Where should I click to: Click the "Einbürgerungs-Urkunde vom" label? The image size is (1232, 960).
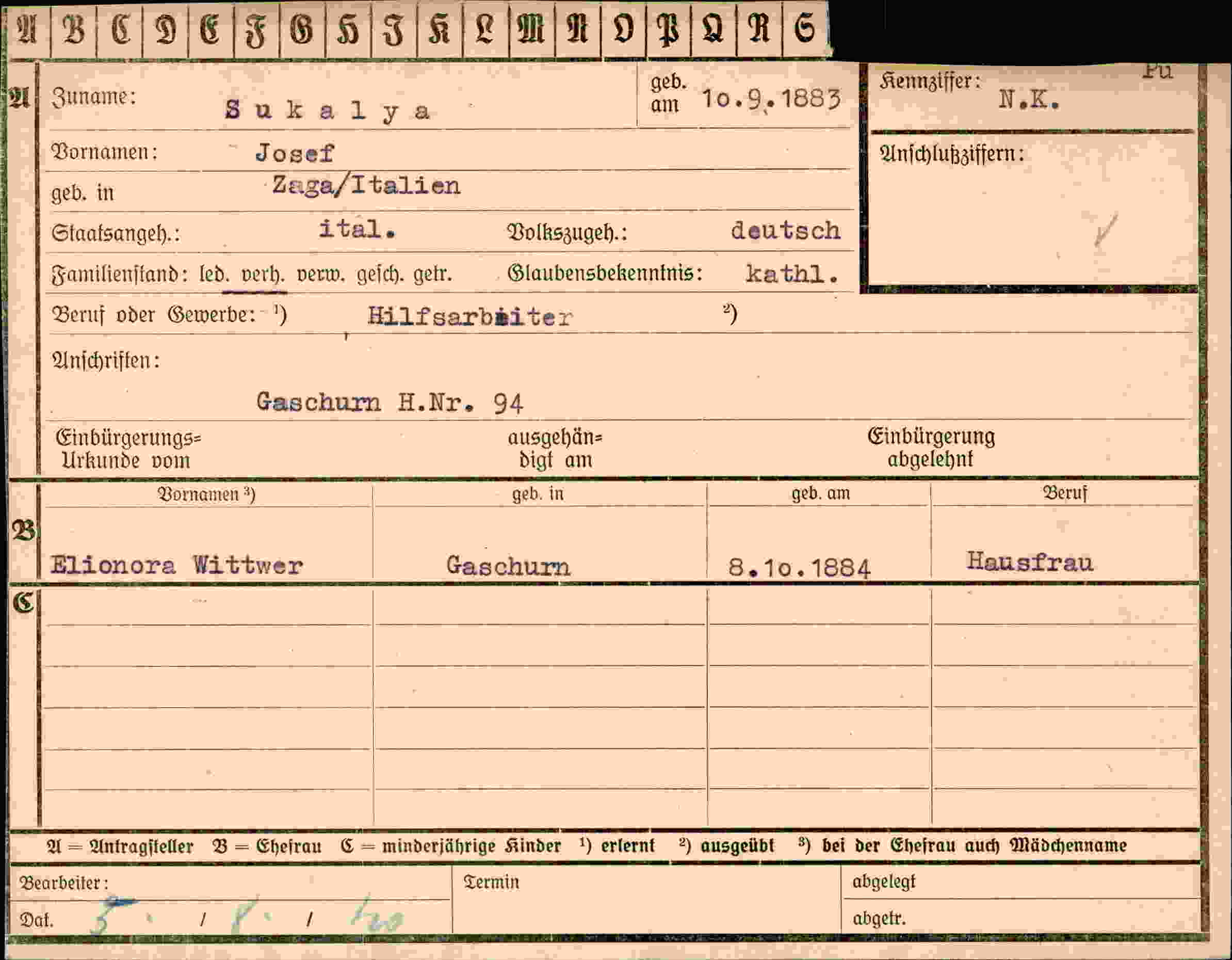pos(128,449)
